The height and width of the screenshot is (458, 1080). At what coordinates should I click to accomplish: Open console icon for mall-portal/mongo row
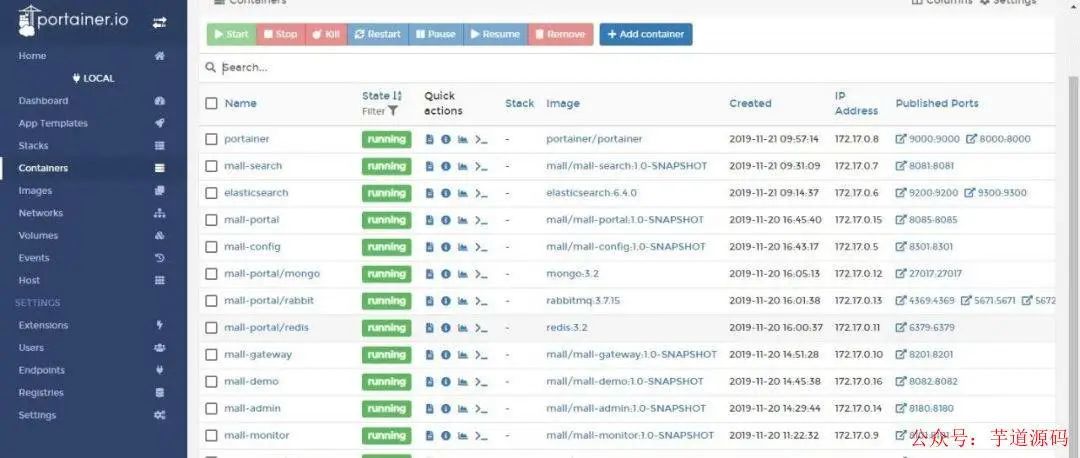(x=481, y=273)
